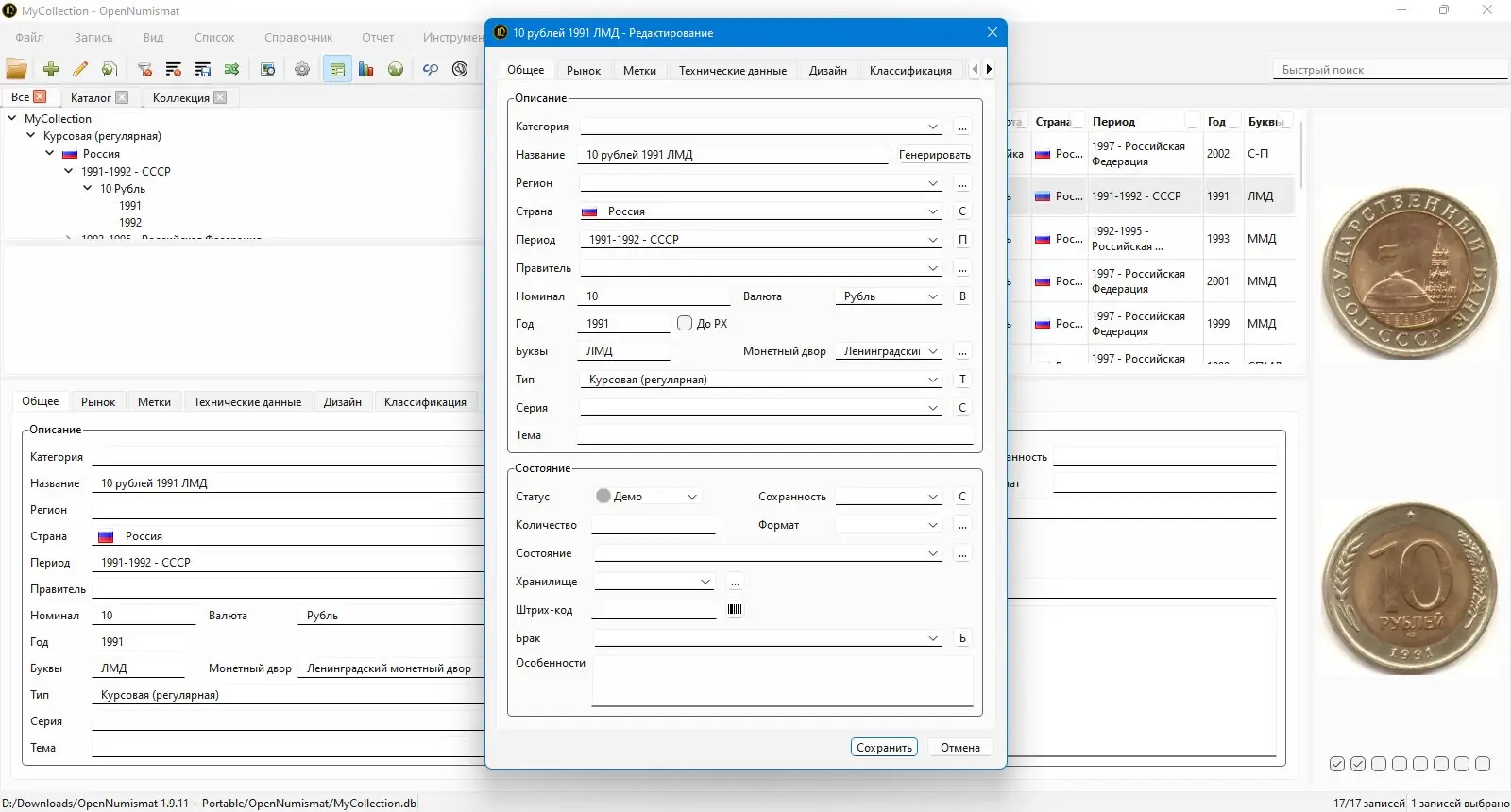1511x812 pixels.
Task: Close the Каталог tab
Action: (x=122, y=97)
